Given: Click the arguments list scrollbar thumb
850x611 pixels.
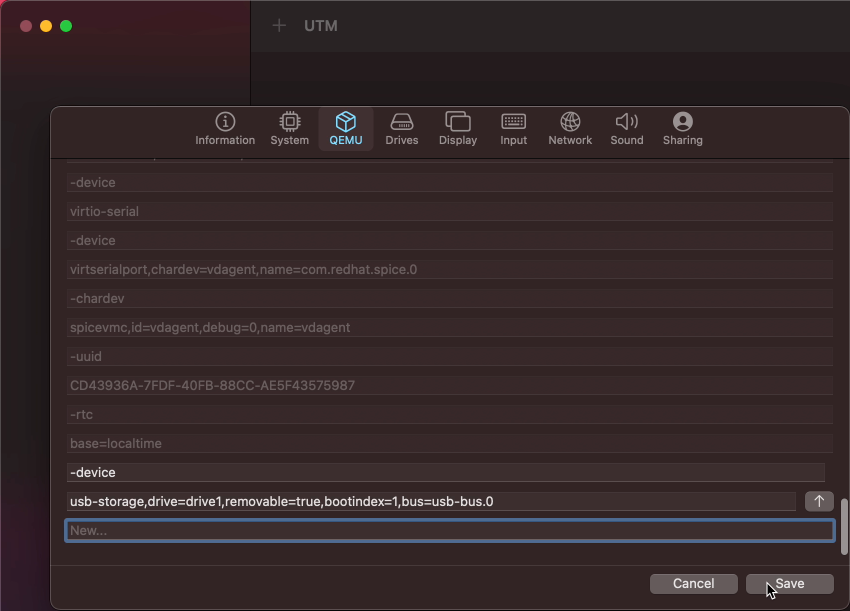Looking at the screenshot, I should pos(843,526).
